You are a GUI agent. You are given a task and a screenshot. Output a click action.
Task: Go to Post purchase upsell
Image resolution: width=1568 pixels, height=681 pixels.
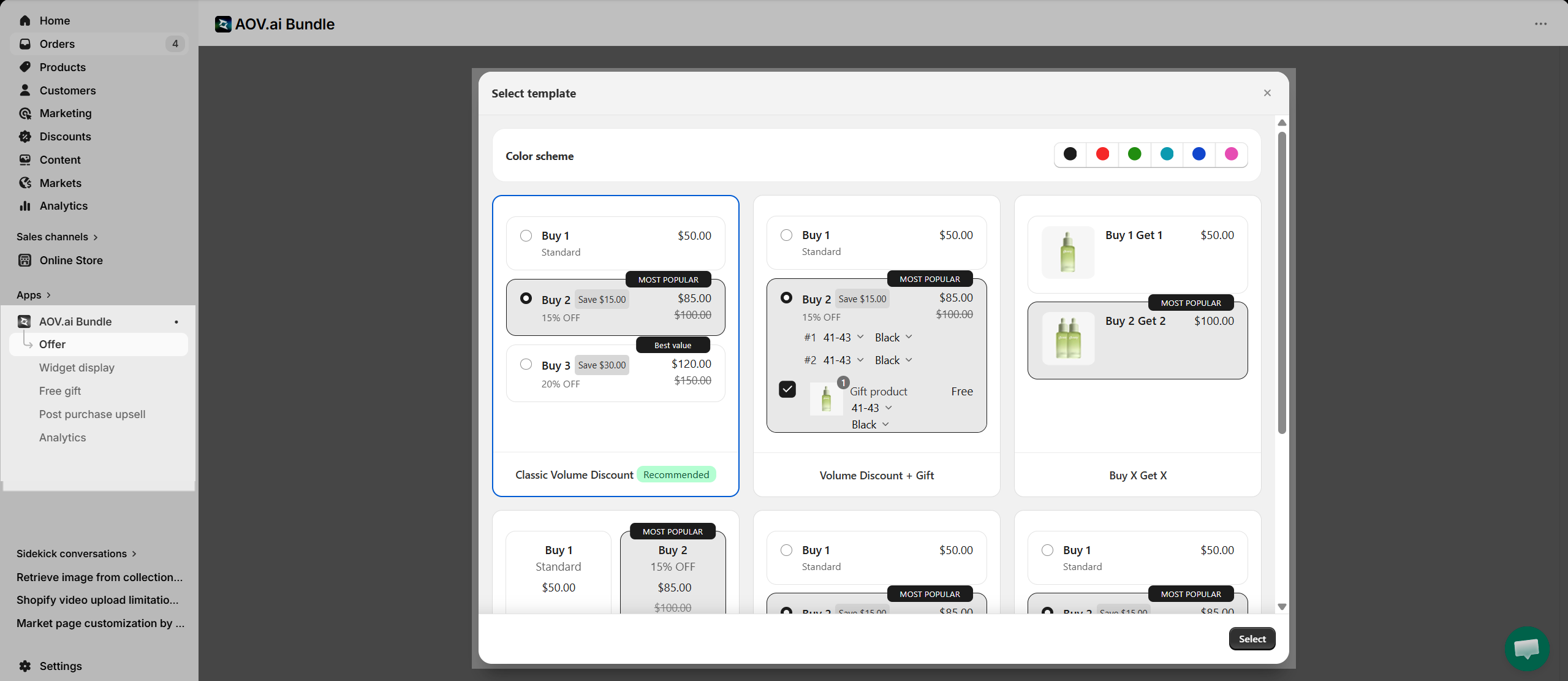coord(92,414)
